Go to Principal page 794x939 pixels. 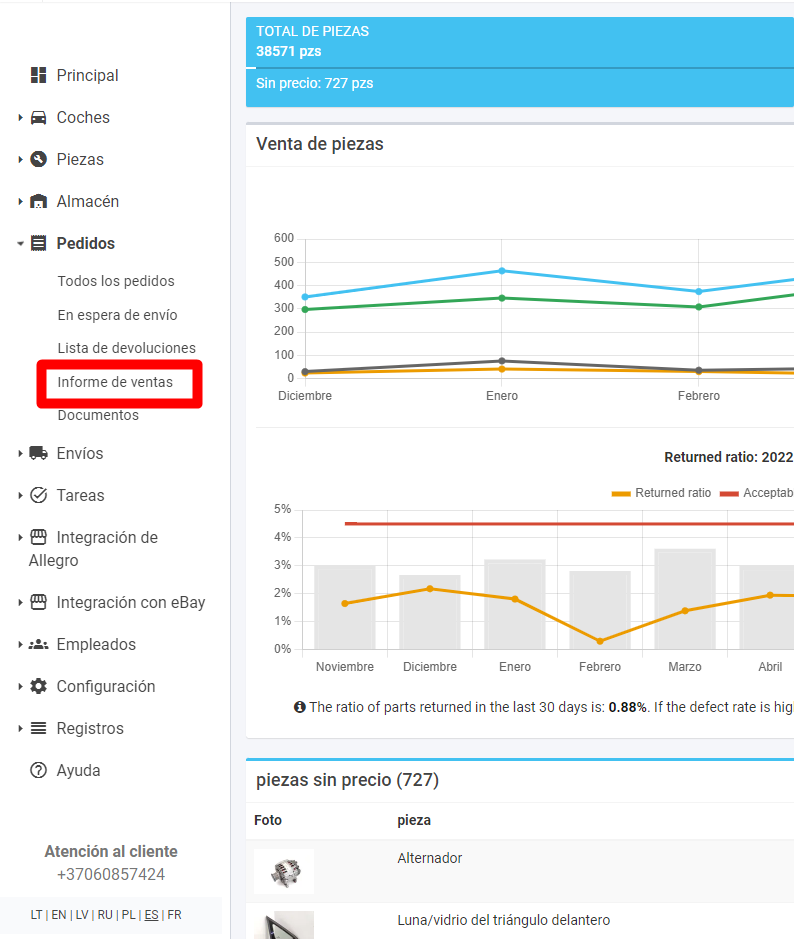(x=87, y=75)
